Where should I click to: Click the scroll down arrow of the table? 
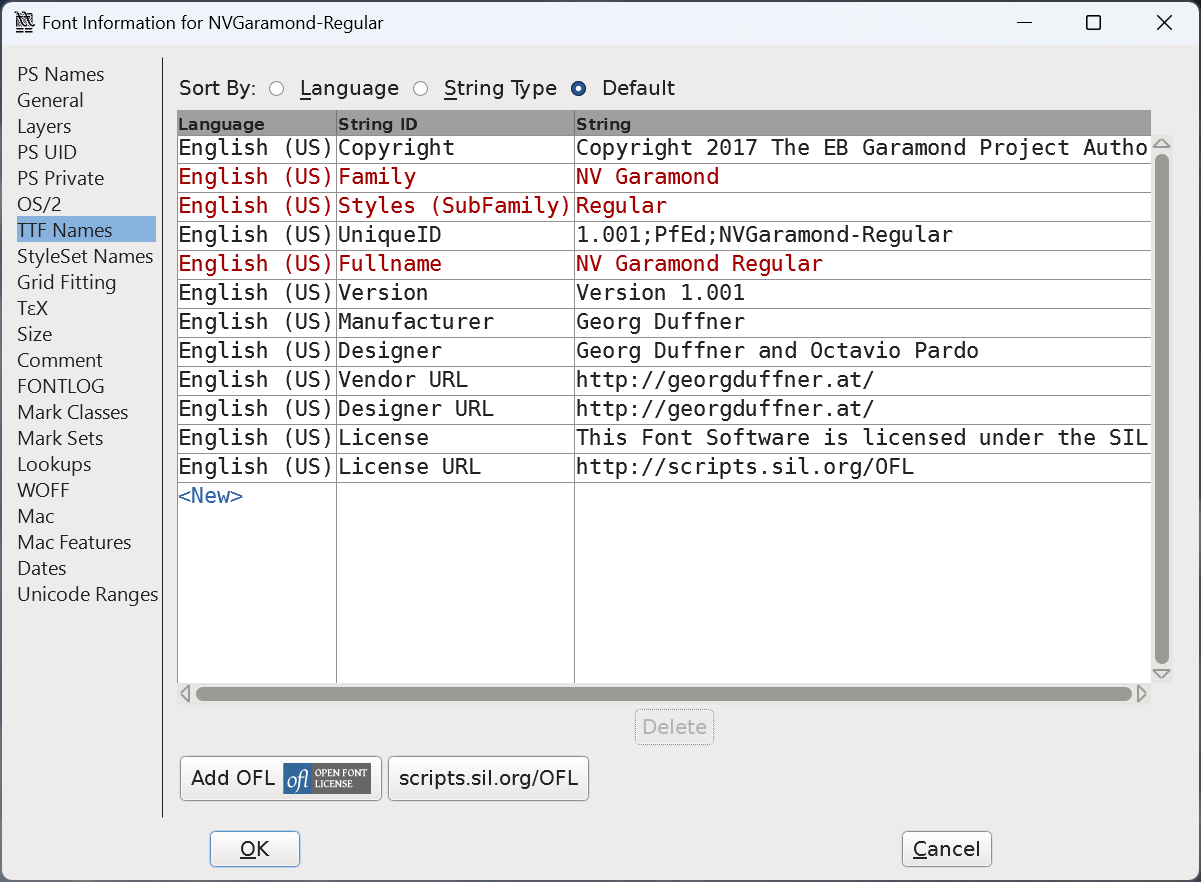(x=1162, y=674)
